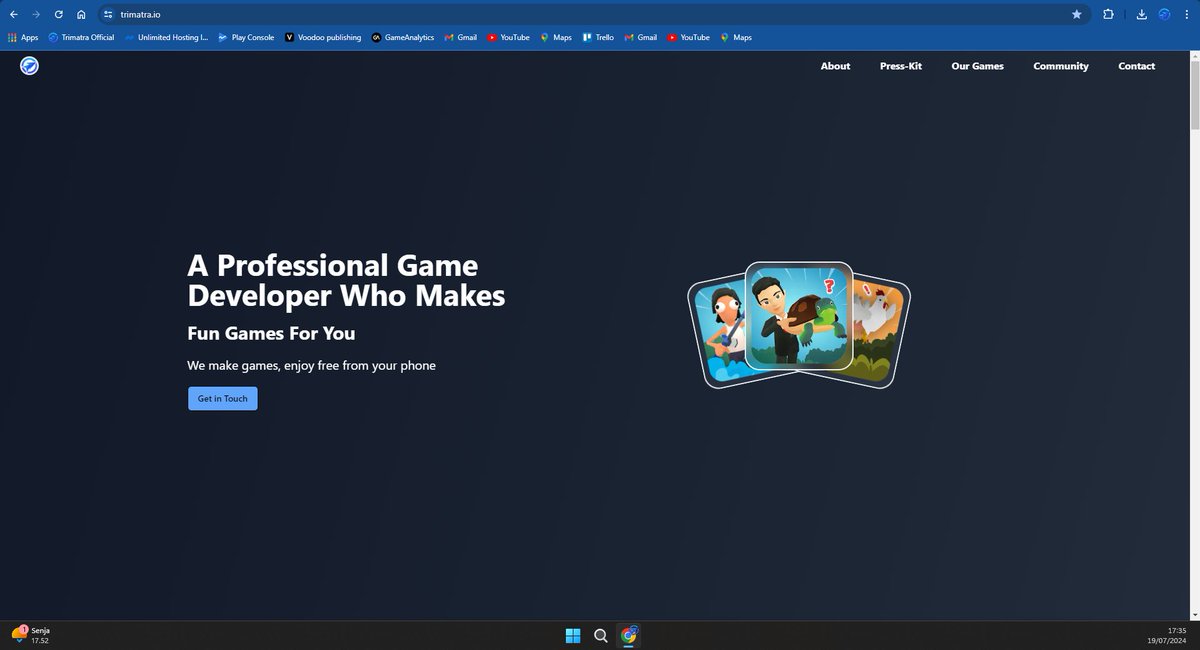The width and height of the screenshot is (1200, 650).
Task: Click the Chrome icon in the taskbar
Action: (x=629, y=635)
